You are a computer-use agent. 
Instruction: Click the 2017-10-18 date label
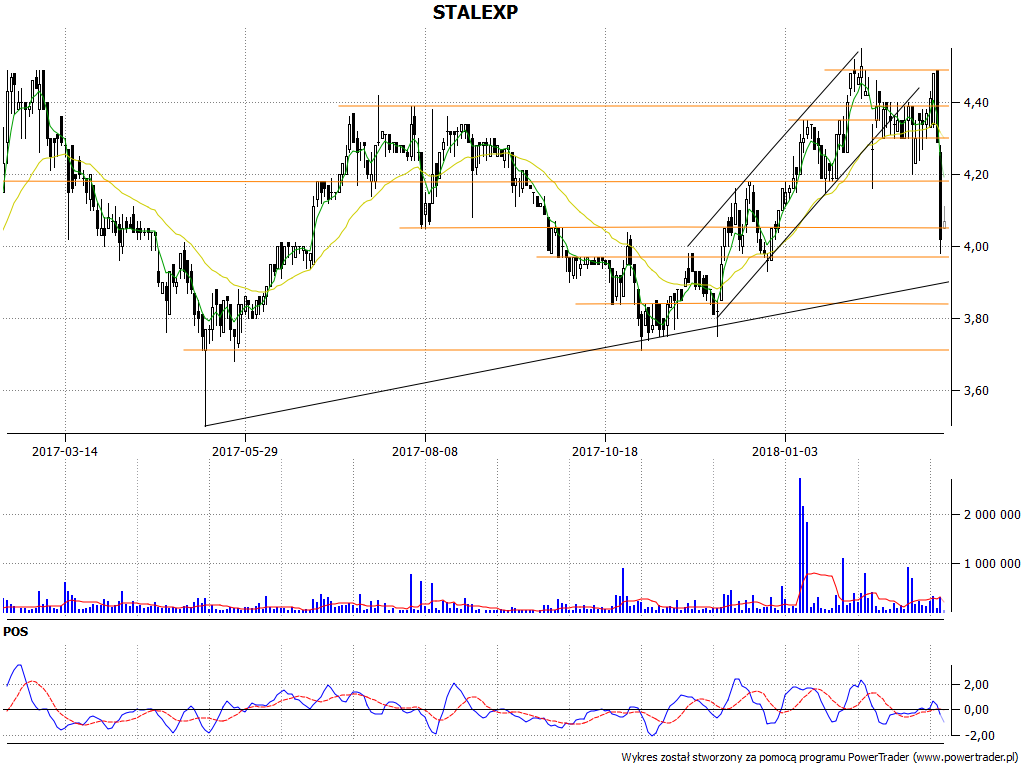605,451
